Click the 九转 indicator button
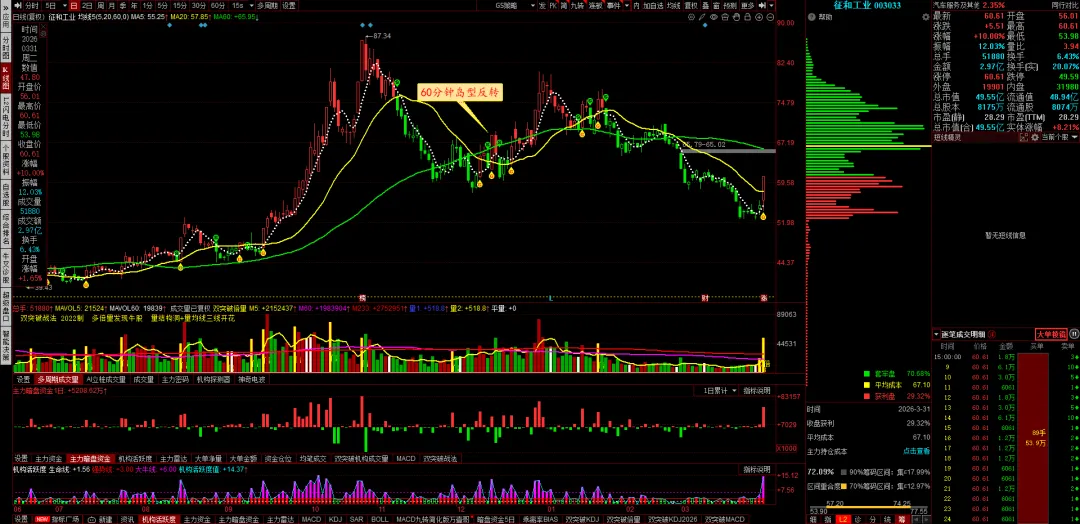The height and width of the screenshot is (524, 1080). (x=577, y=5)
